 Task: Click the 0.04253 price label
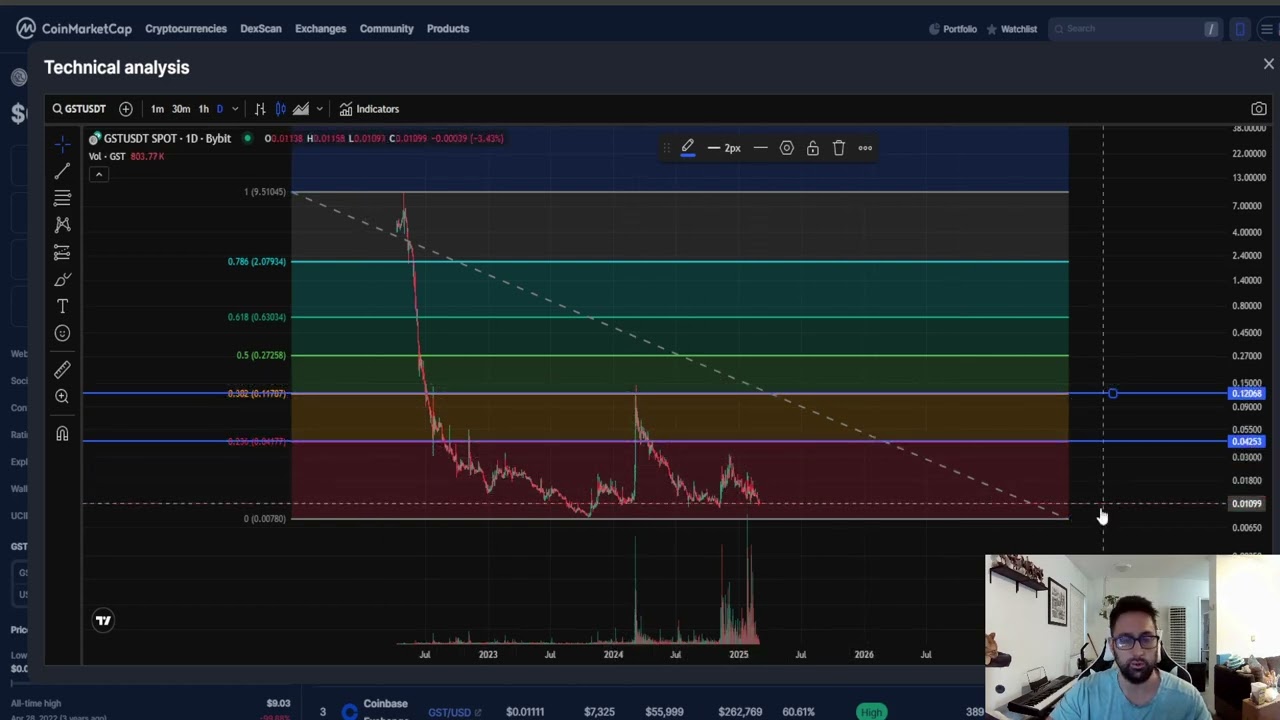(1247, 441)
